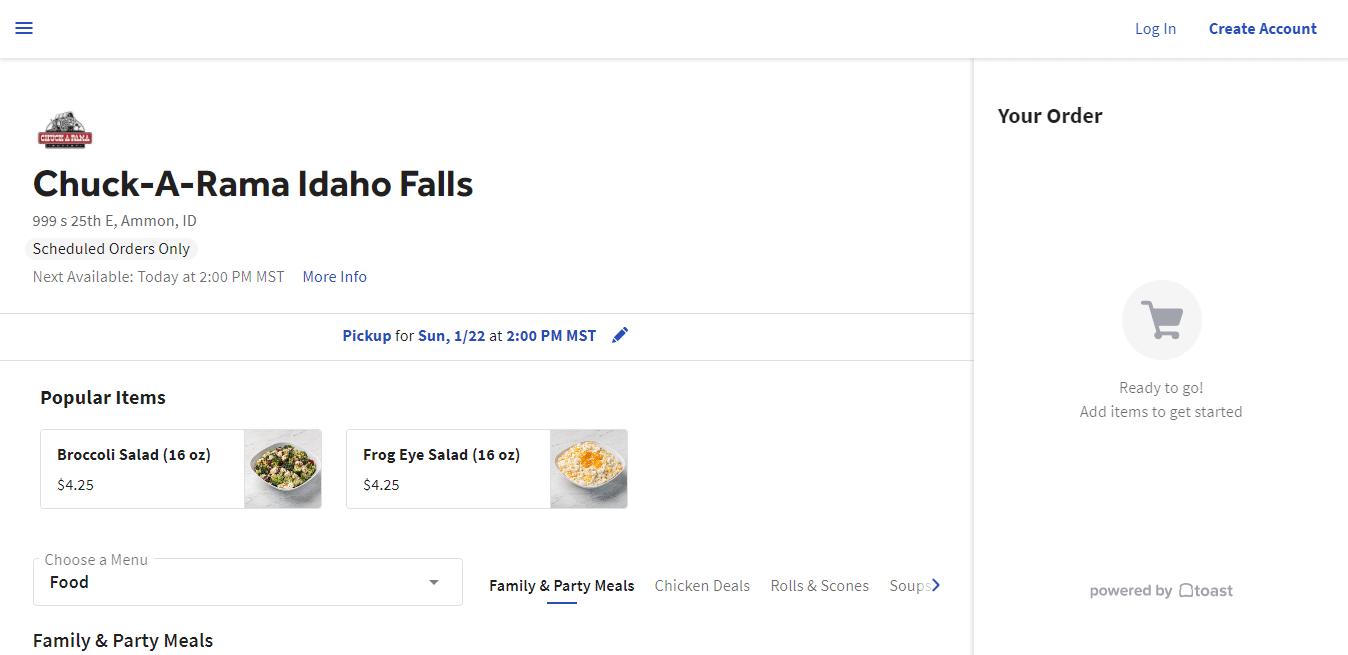Click the Create Account link
This screenshot has height=655, width=1348.
click(x=1262, y=29)
